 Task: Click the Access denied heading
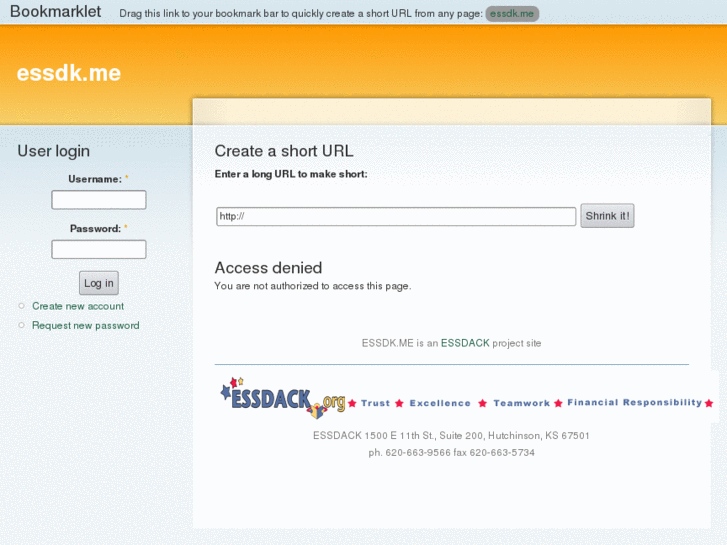268,268
